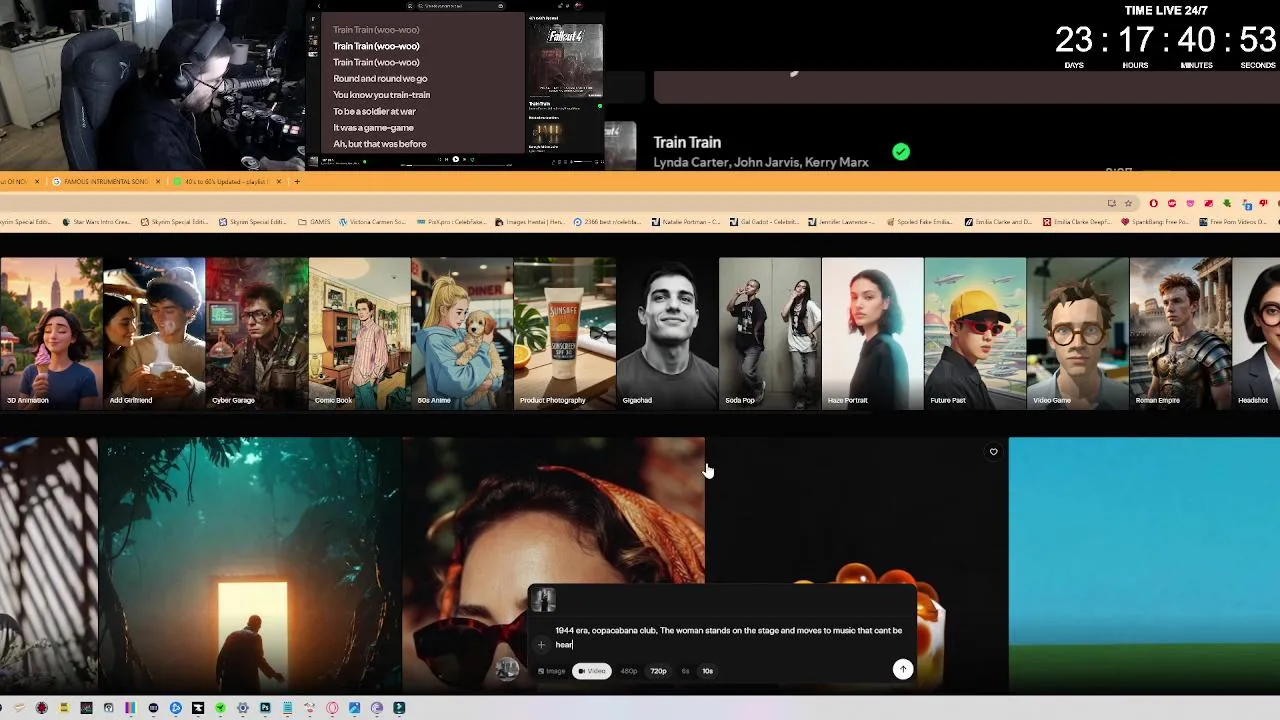Set video duration to 6s

pyautogui.click(x=685, y=671)
